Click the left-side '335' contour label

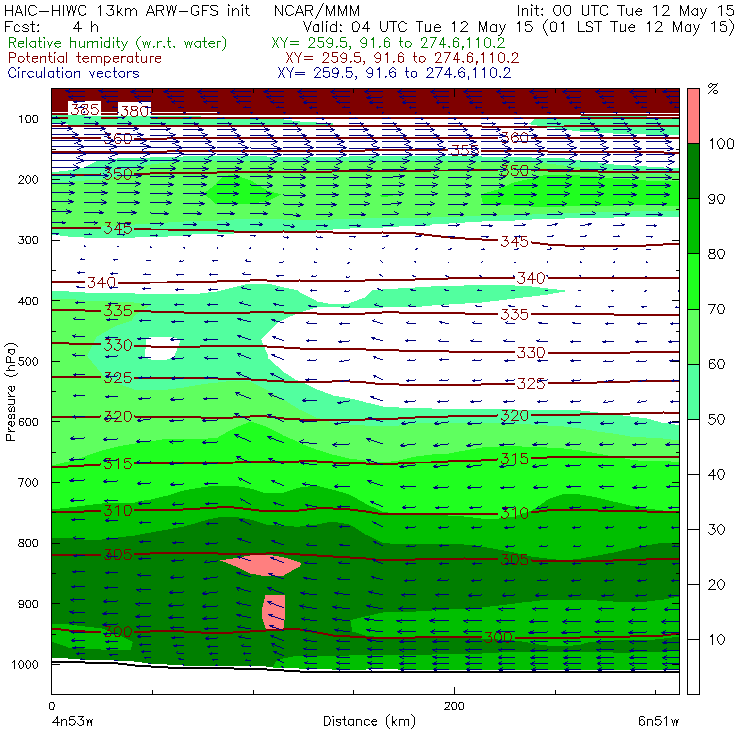[118, 311]
